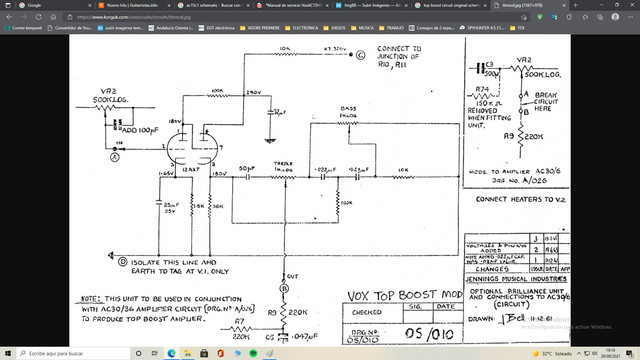The height and width of the screenshot is (360, 640).
Task: Open Microsoft Store from taskbar
Action: point(204,353)
